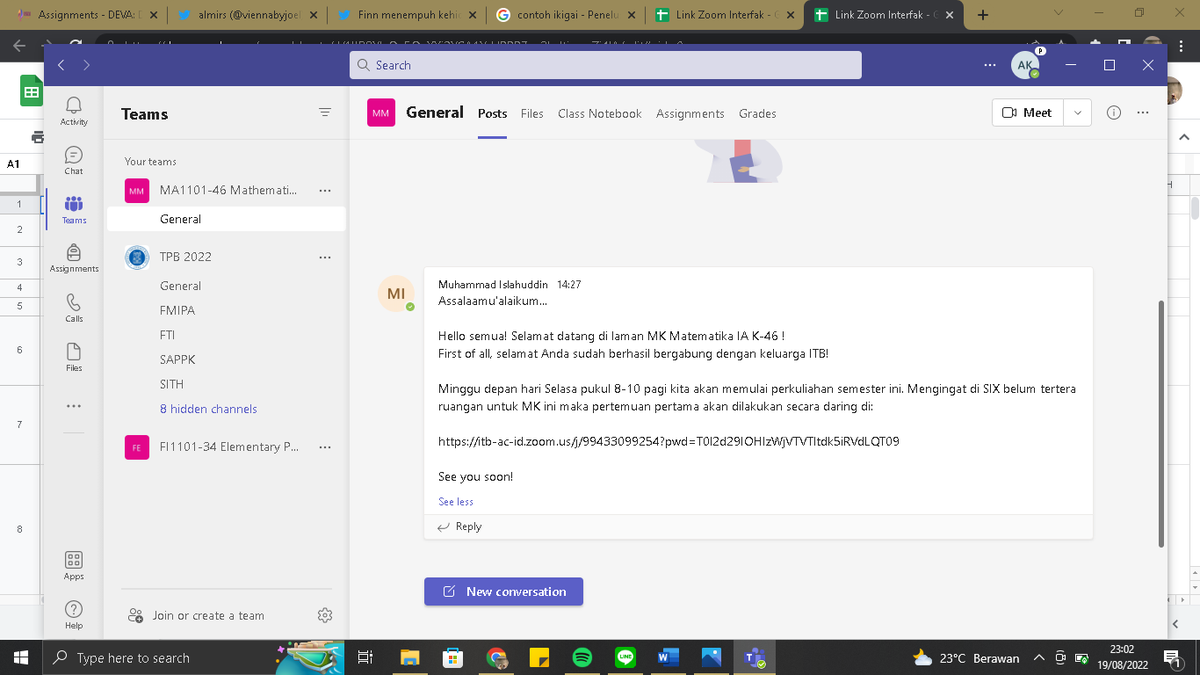Open Chrome from the taskbar
1200x675 pixels.
click(x=496, y=658)
